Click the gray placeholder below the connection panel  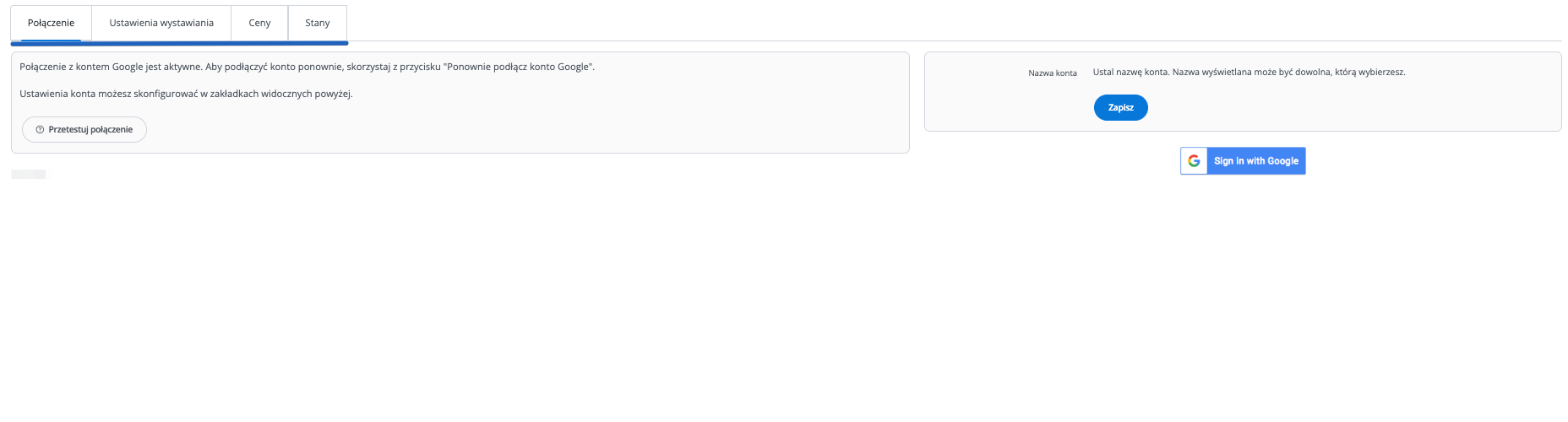coord(29,174)
